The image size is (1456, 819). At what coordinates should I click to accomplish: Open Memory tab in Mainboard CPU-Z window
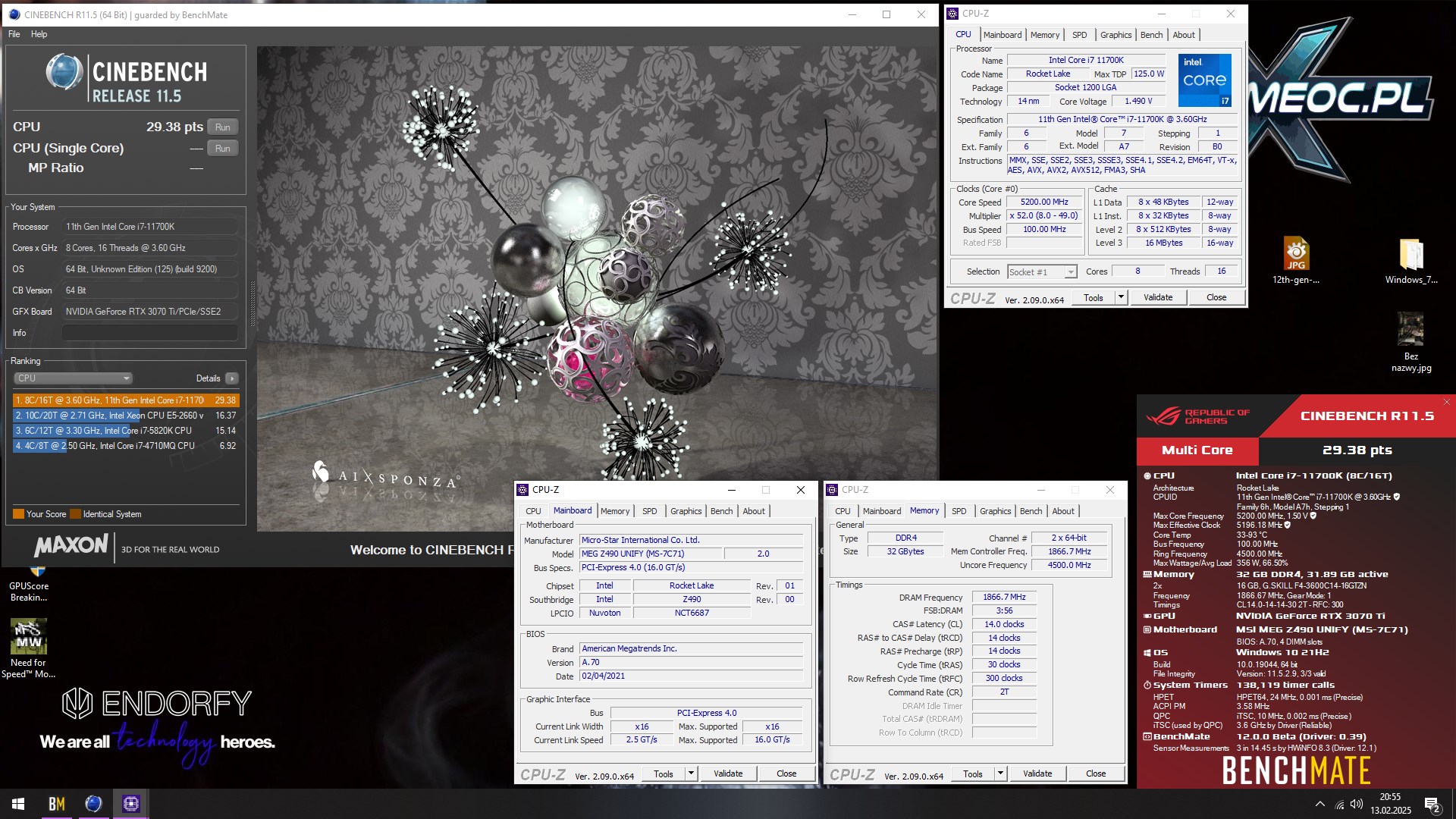coord(614,511)
